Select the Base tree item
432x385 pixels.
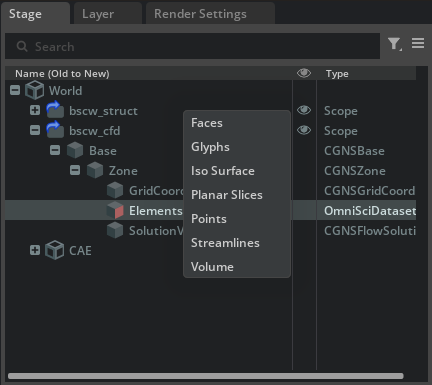(x=103, y=151)
